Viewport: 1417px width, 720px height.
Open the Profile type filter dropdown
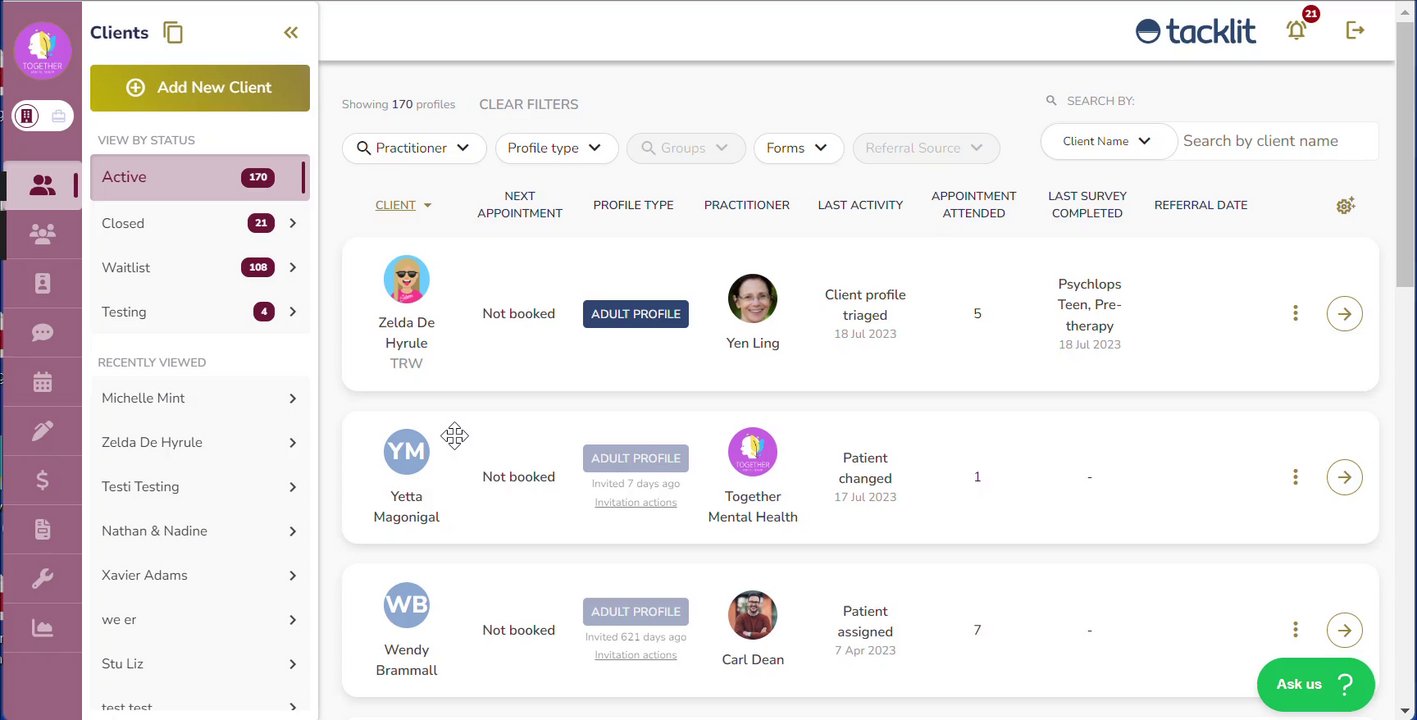tap(556, 148)
